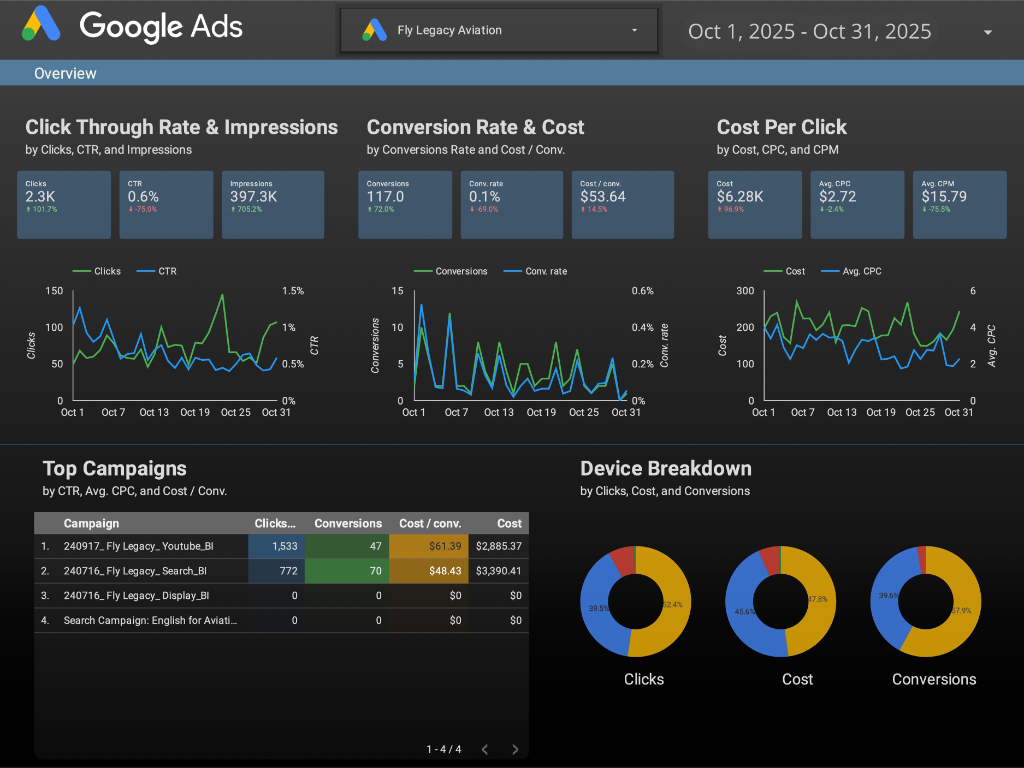Sort table by Cost / conv. column header
Viewport: 1024px width, 768px height.
point(430,523)
